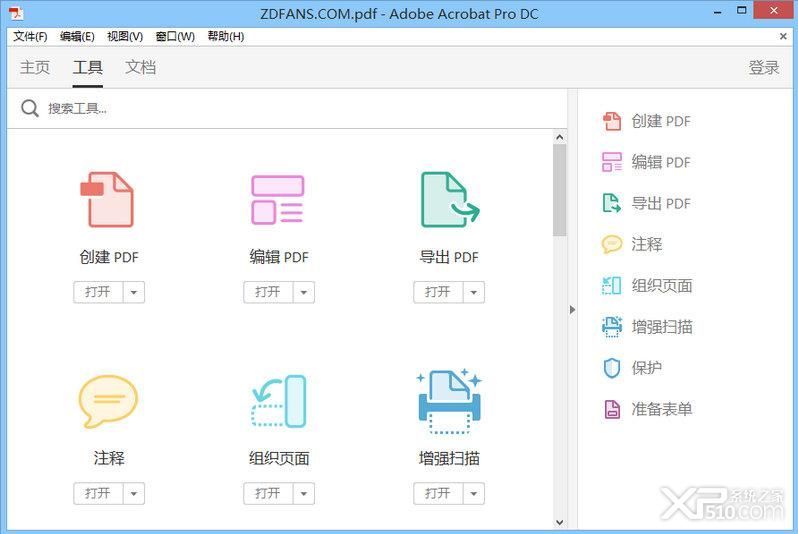Click 打开 button under 导出 PDF

(438, 292)
